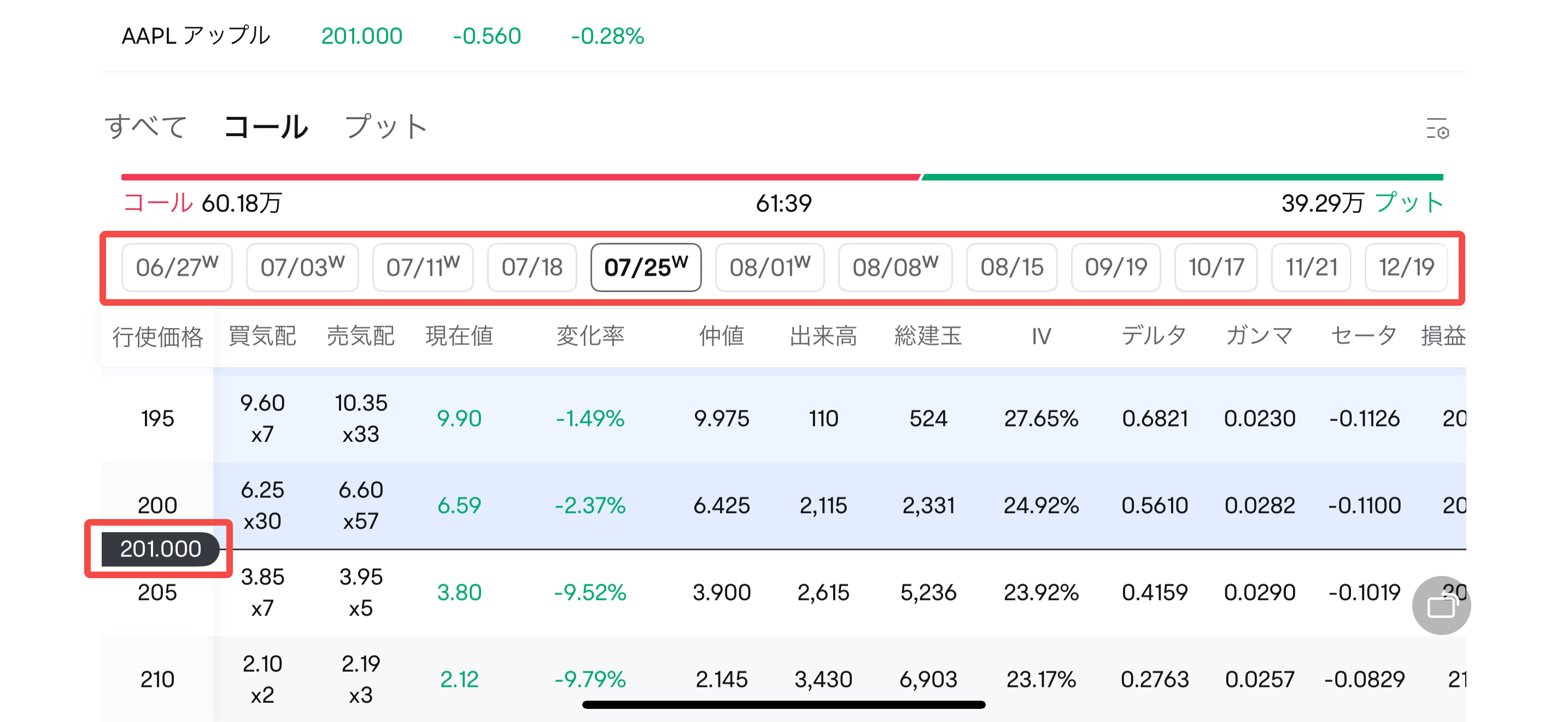Open the option chain settings icon
This screenshot has height=722, width=1568.
(1437, 129)
